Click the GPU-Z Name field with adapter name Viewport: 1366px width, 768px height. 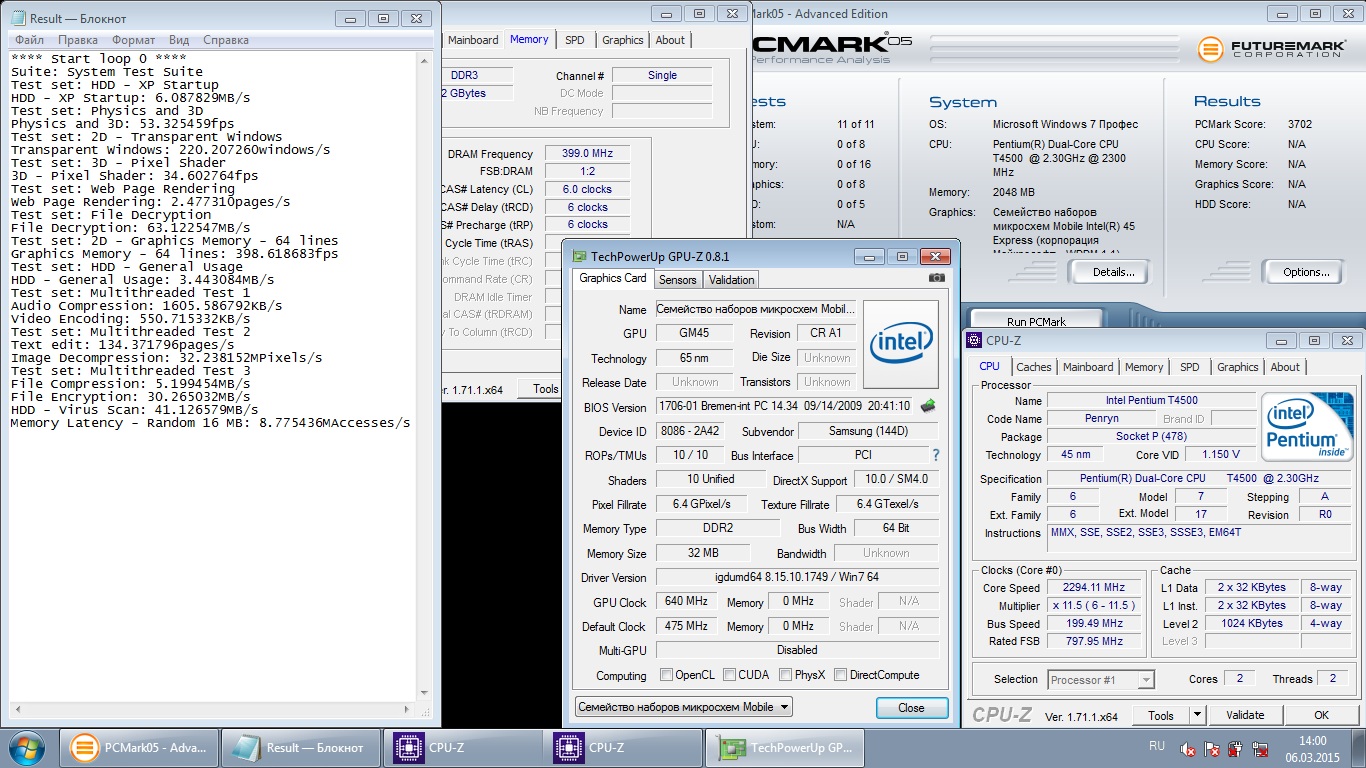755,309
